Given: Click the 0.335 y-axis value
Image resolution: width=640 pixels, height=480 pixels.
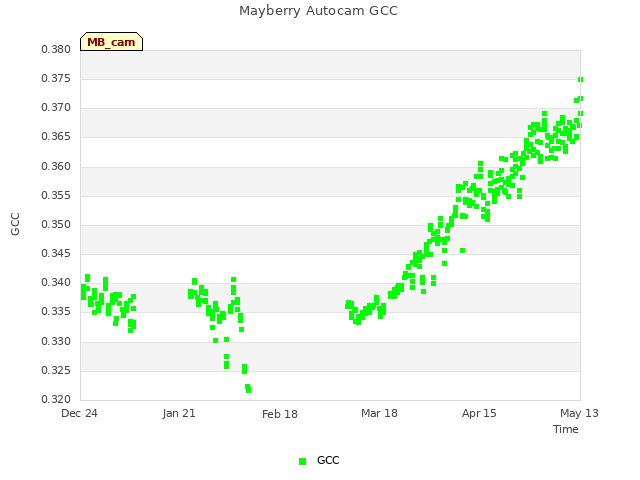Looking at the screenshot, I should point(56,311).
